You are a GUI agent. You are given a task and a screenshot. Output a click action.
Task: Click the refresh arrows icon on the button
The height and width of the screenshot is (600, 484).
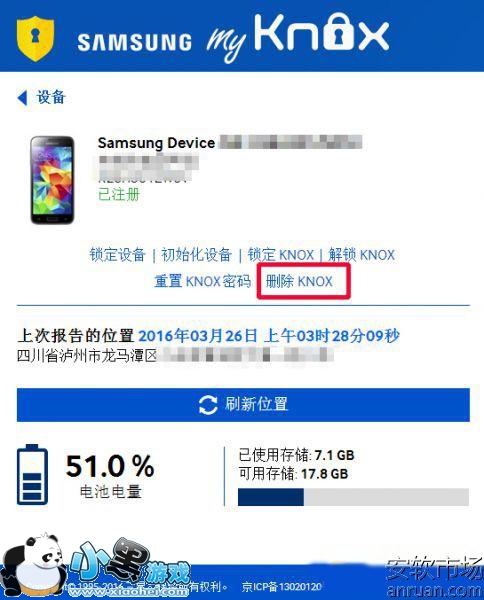208,405
